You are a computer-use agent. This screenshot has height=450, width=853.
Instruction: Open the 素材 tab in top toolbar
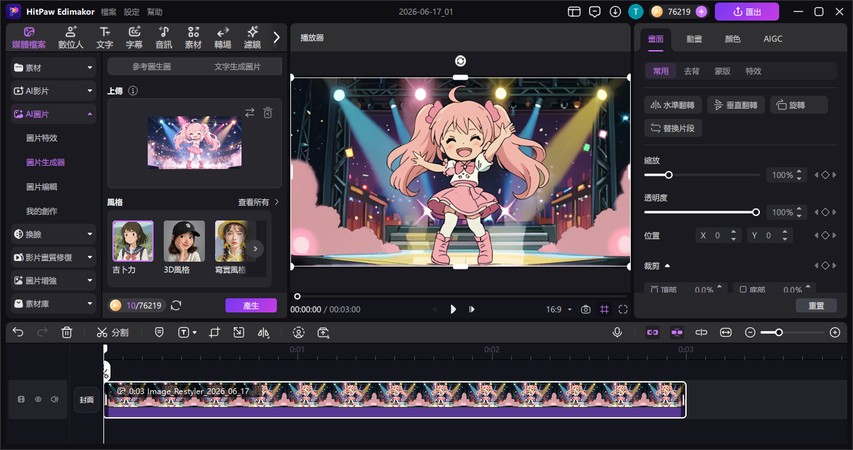coord(193,38)
